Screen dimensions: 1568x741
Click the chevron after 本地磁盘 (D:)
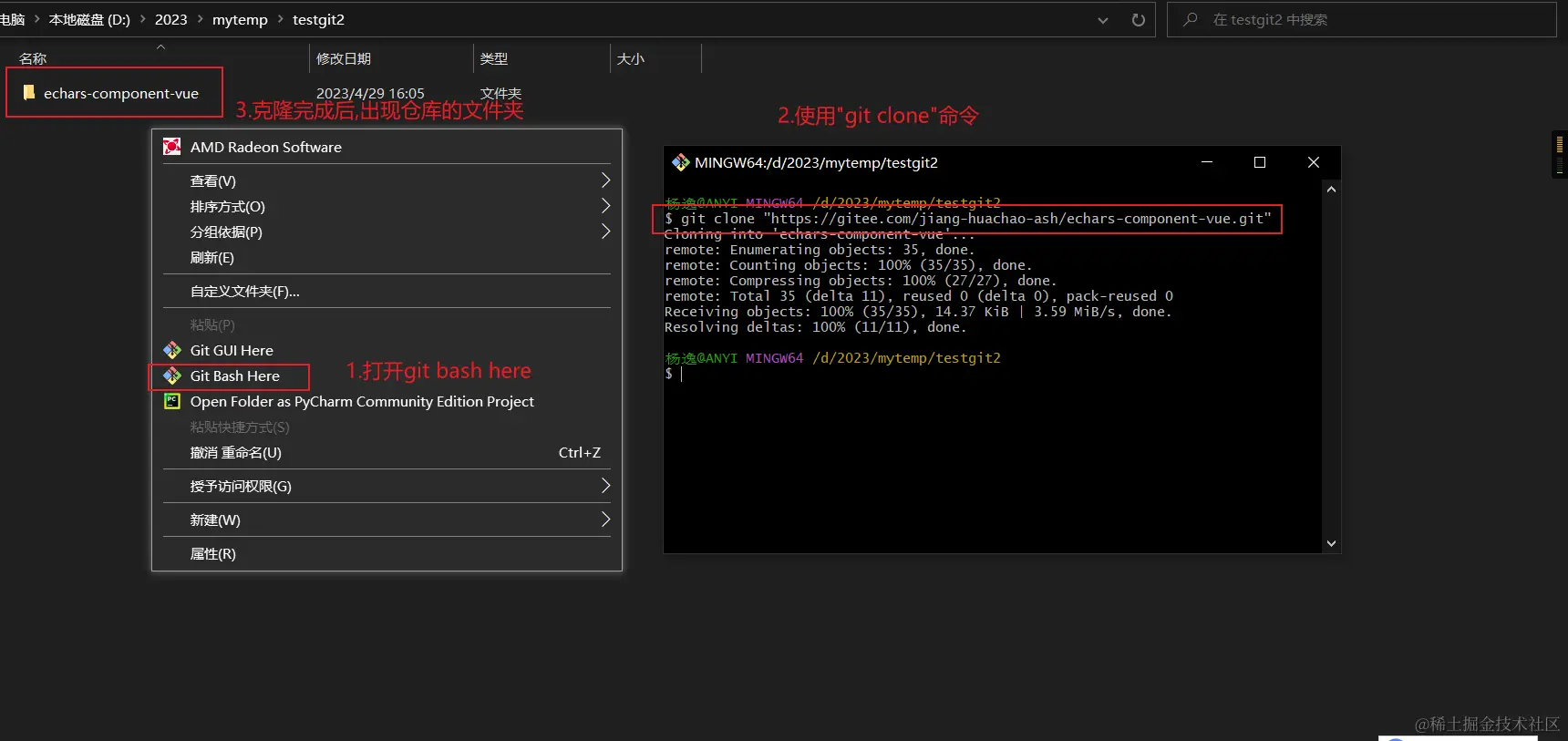coord(142,19)
